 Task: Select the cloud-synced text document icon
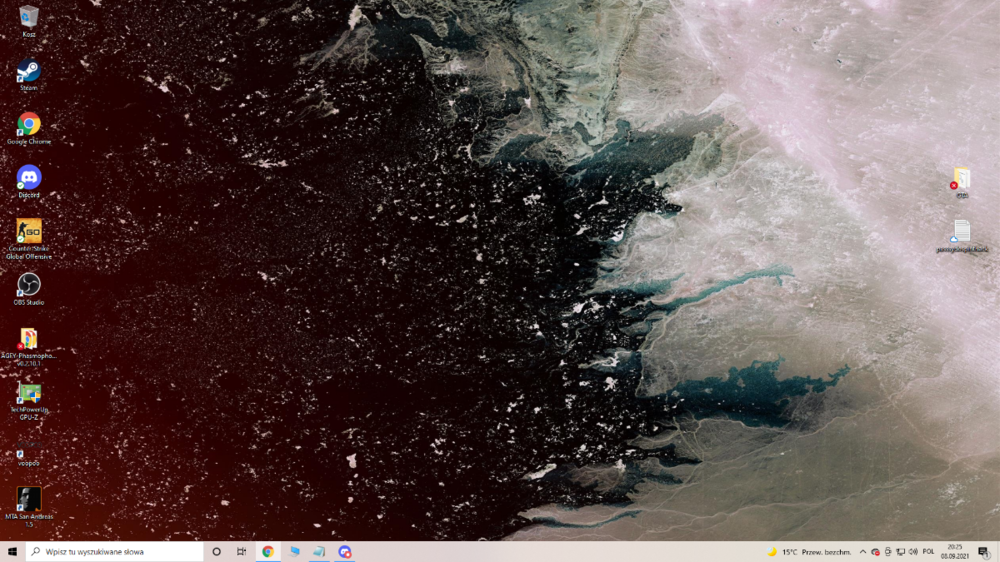pos(962,236)
